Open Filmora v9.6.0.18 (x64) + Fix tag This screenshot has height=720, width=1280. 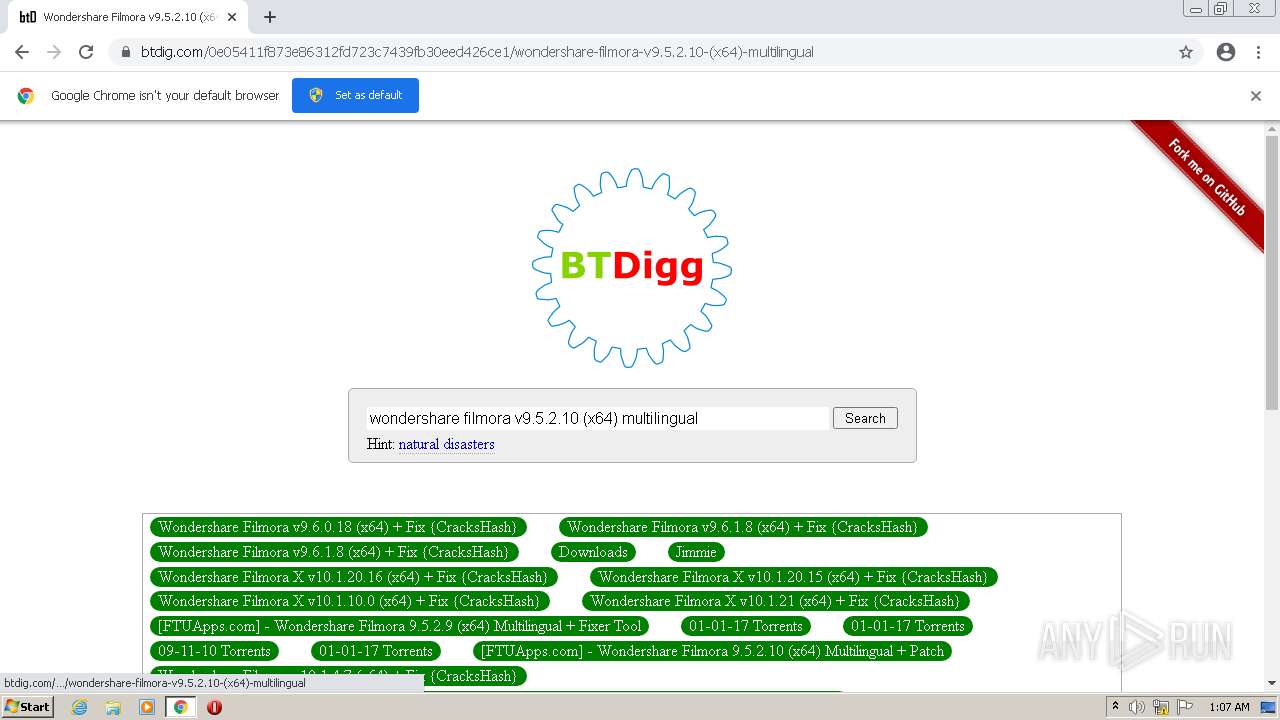coord(338,527)
